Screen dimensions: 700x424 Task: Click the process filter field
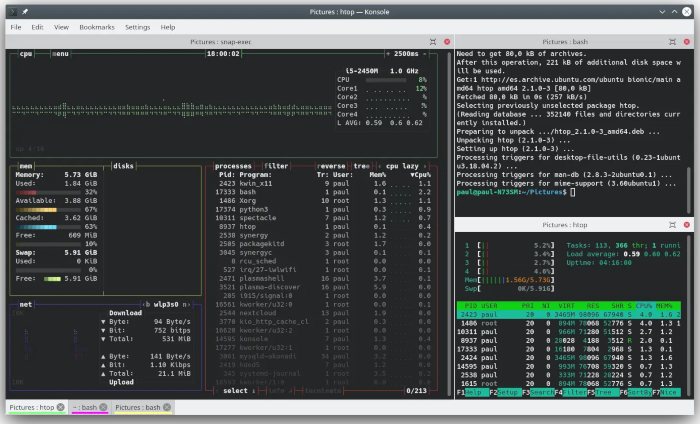click(x=277, y=166)
